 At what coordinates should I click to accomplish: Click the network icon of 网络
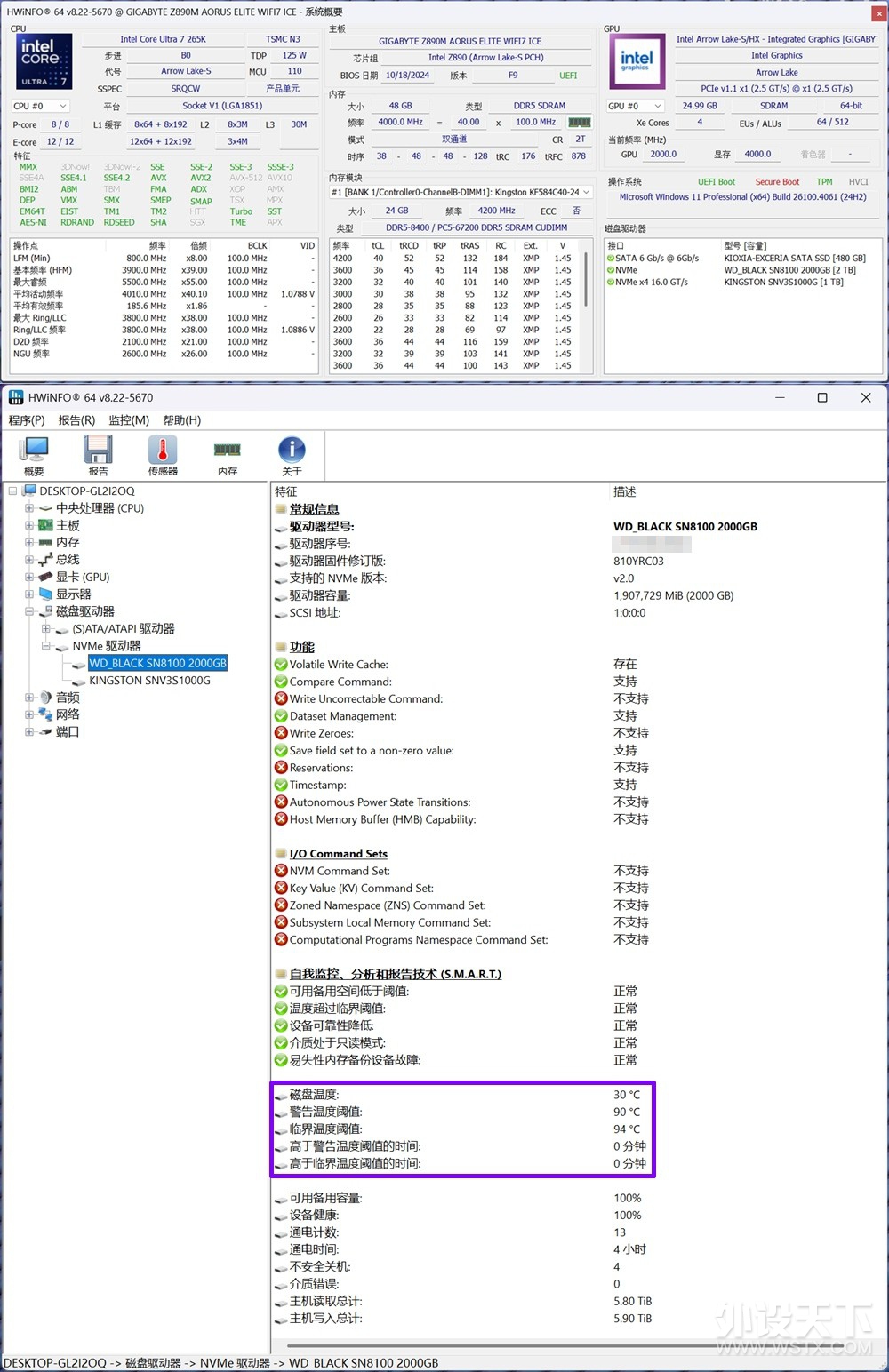point(45,715)
